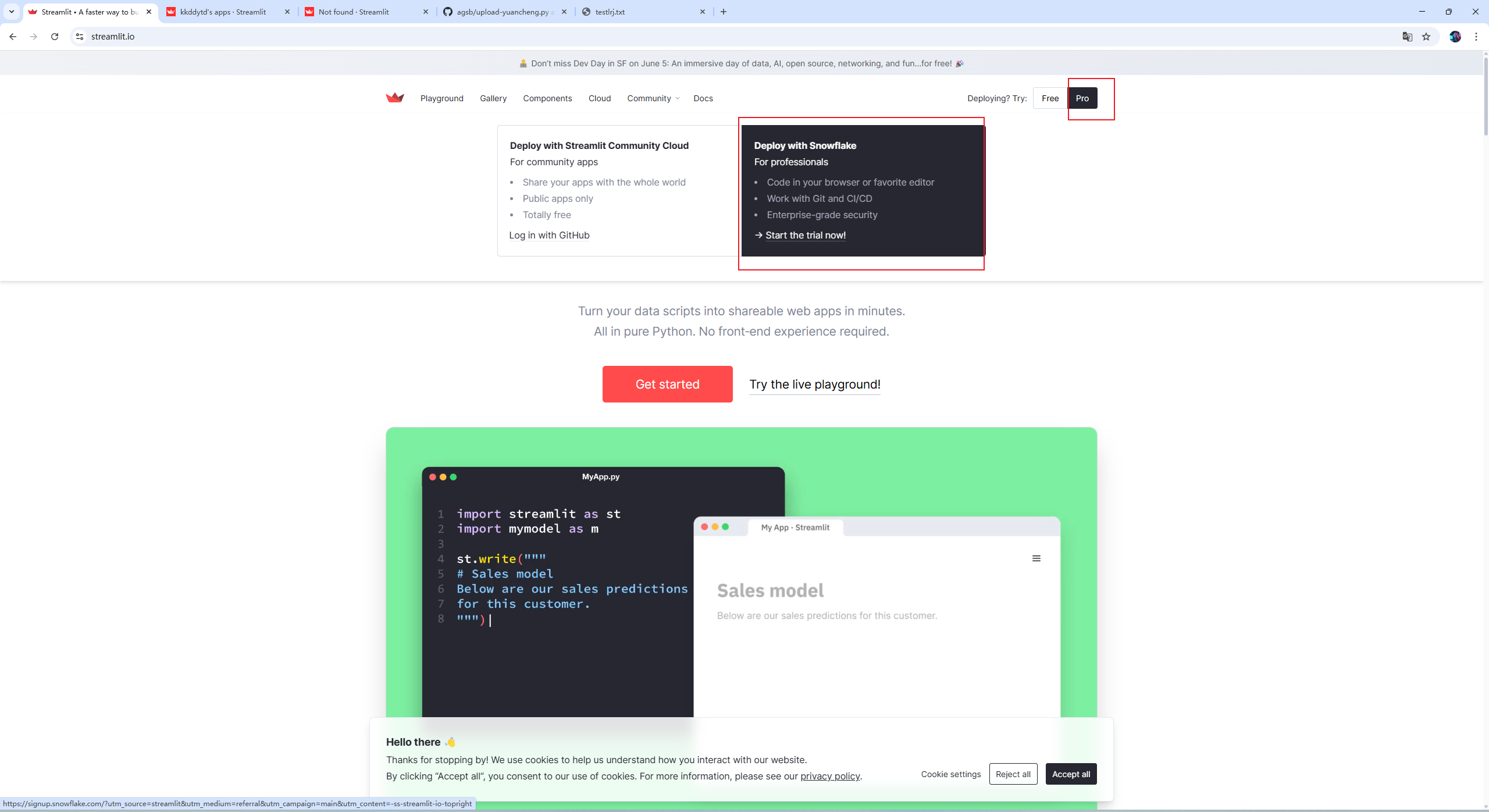The height and width of the screenshot is (812, 1489).
Task: Open the Google Translate page icon
Action: pos(1408,37)
